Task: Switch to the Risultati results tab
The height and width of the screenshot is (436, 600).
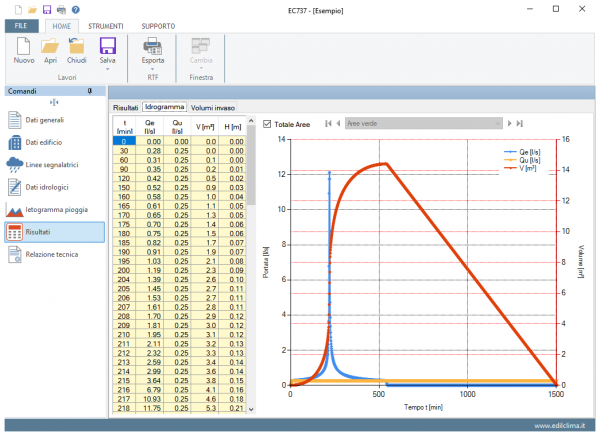Action: coord(126,108)
